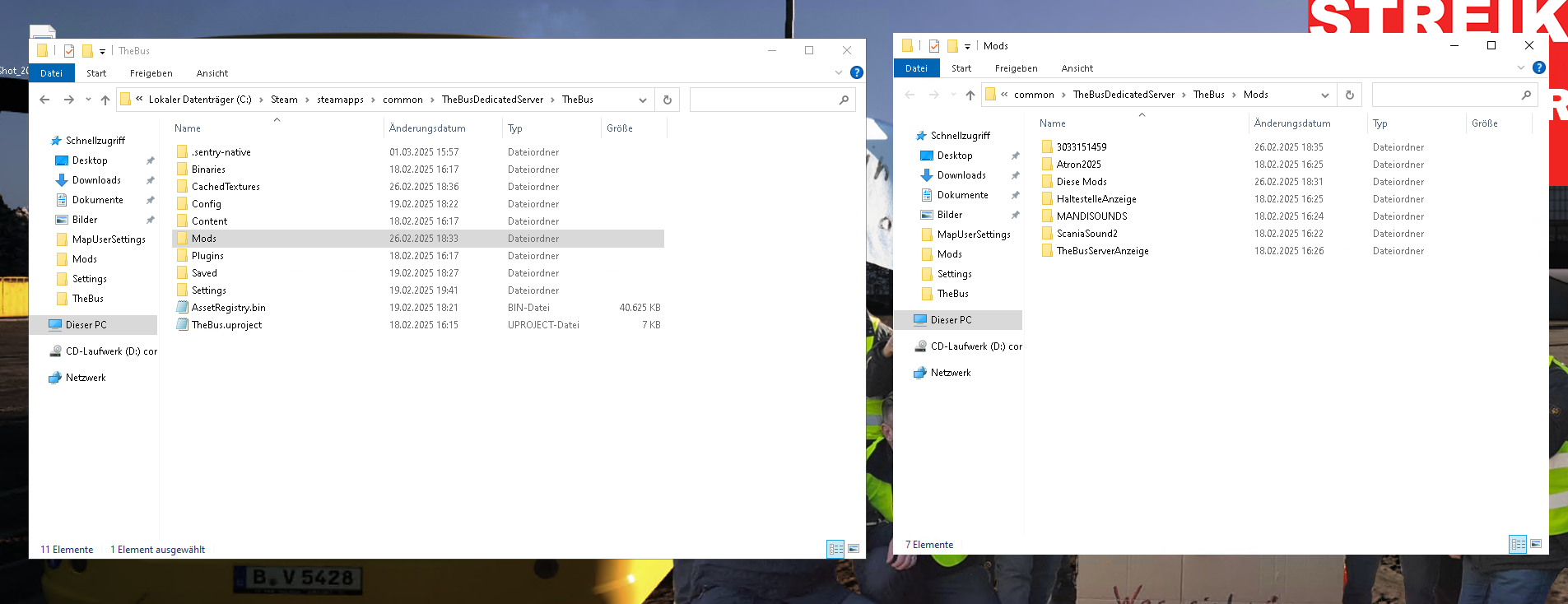Open the AssetRegistry.bin file
Screen dimensions: 1568x604
tap(228, 308)
